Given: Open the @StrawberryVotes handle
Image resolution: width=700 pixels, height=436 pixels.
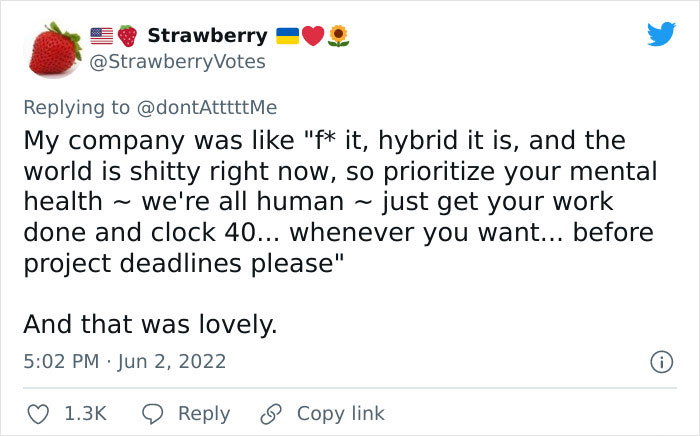Looking at the screenshot, I should [x=178, y=62].
